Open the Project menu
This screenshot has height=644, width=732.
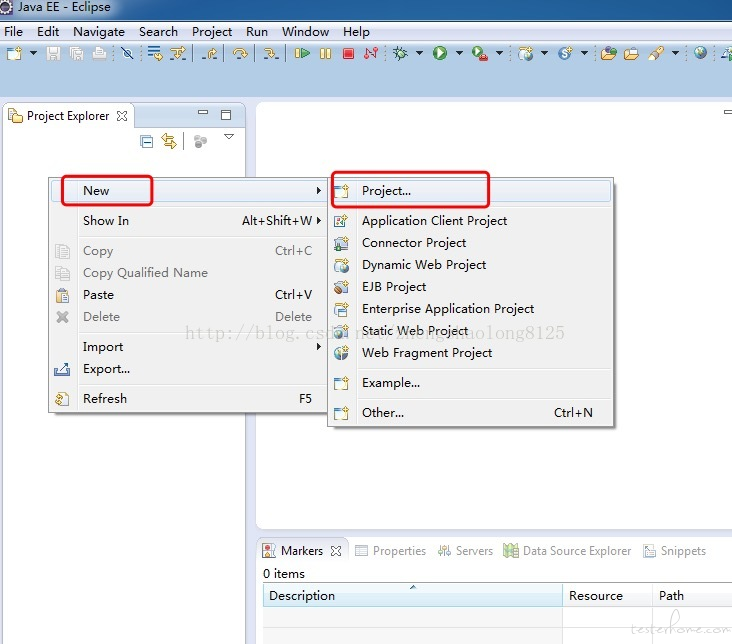(x=212, y=32)
